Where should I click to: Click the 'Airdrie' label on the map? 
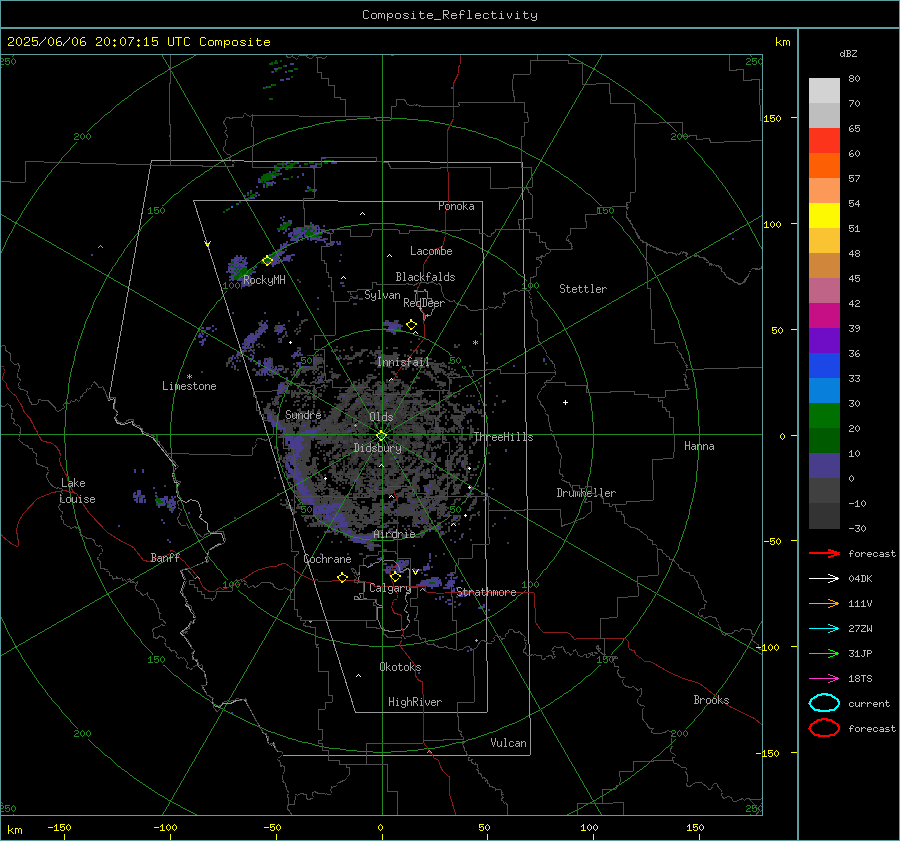point(394,534)
